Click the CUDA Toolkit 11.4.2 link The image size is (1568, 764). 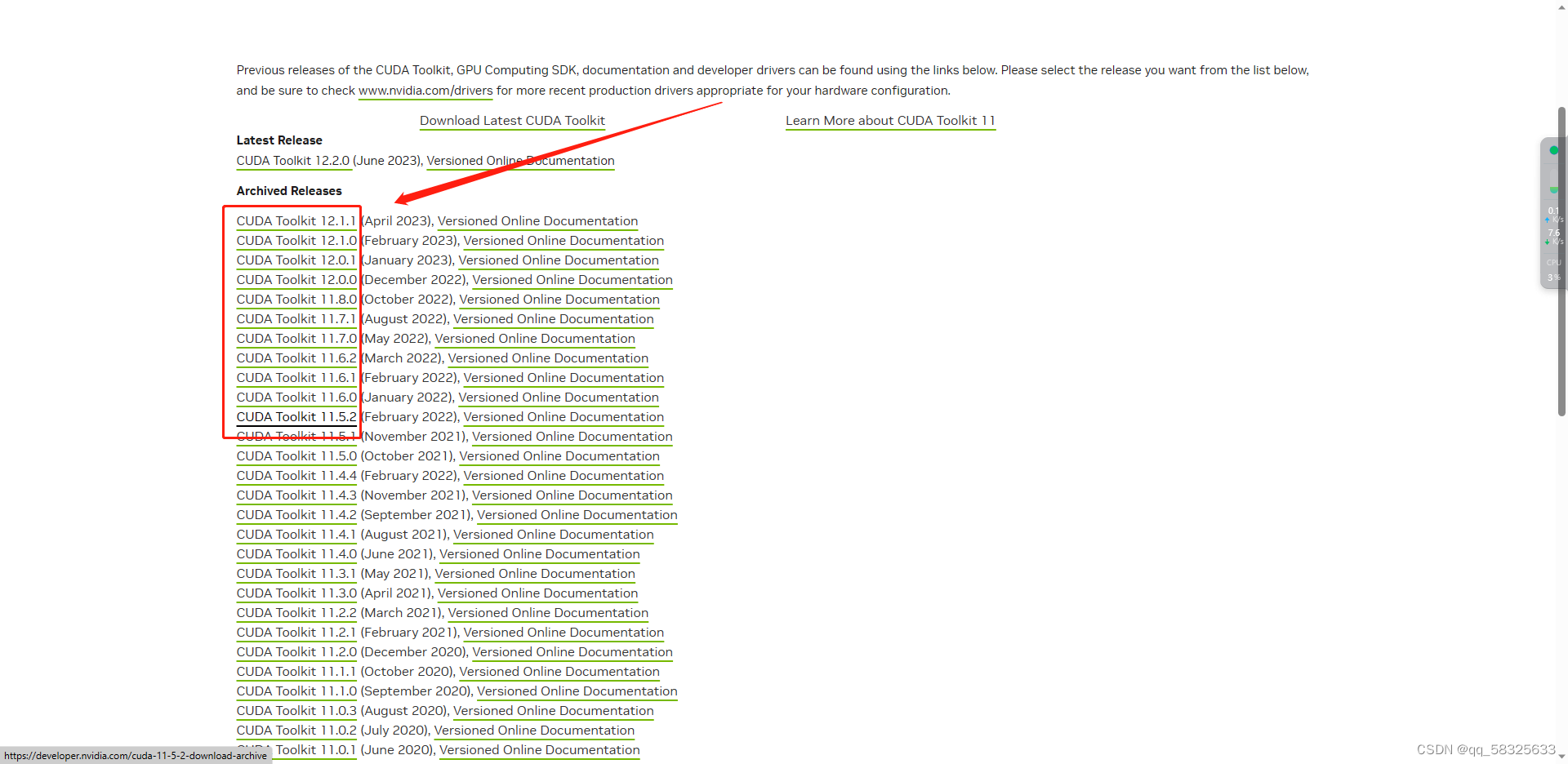296,515
